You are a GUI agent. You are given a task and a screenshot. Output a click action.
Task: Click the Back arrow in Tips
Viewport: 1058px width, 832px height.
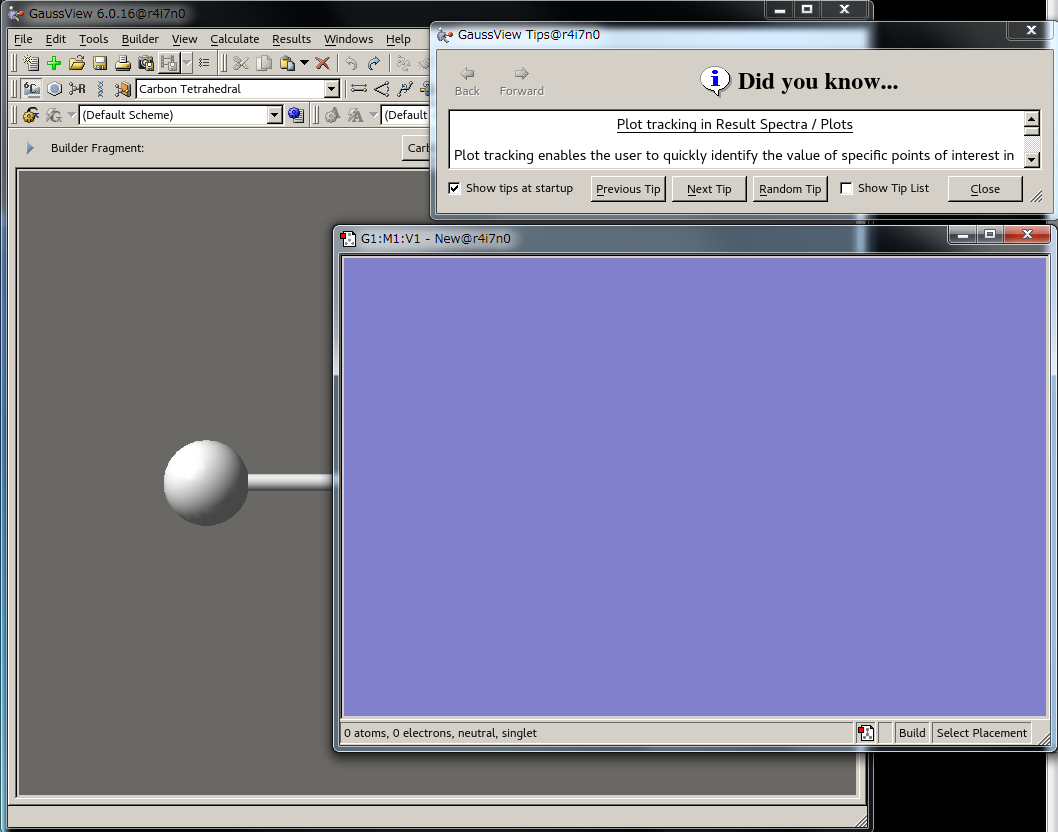tap(467, 81)
